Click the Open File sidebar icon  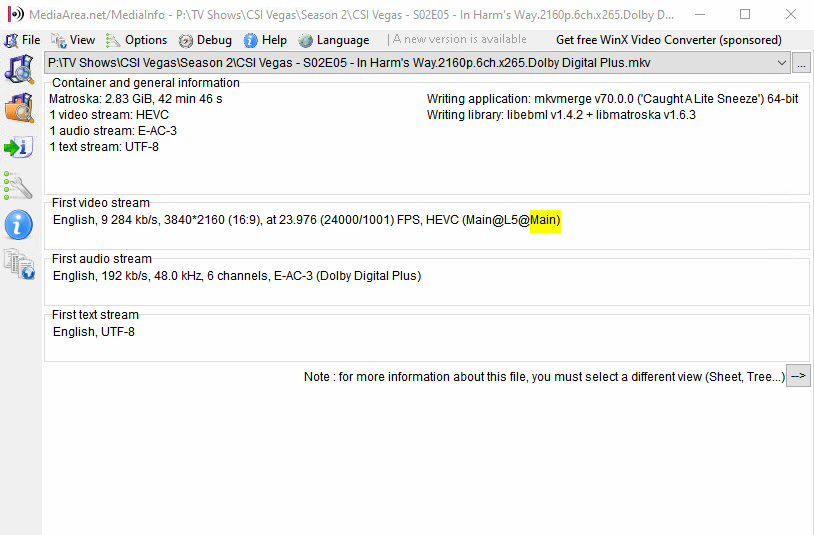(19, 68)
